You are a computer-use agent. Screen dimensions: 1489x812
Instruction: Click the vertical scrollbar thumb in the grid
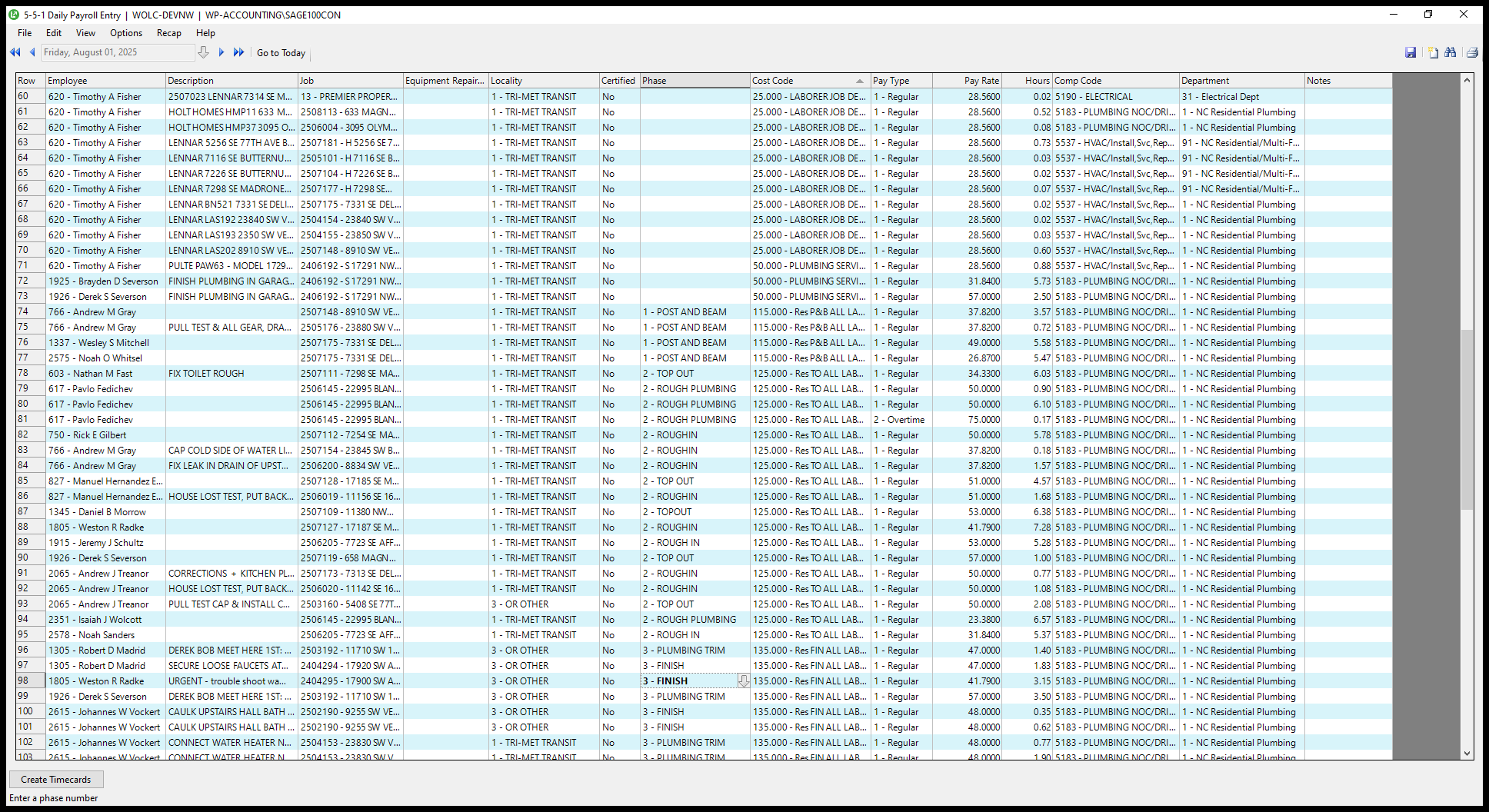[x=1467, y=419]
